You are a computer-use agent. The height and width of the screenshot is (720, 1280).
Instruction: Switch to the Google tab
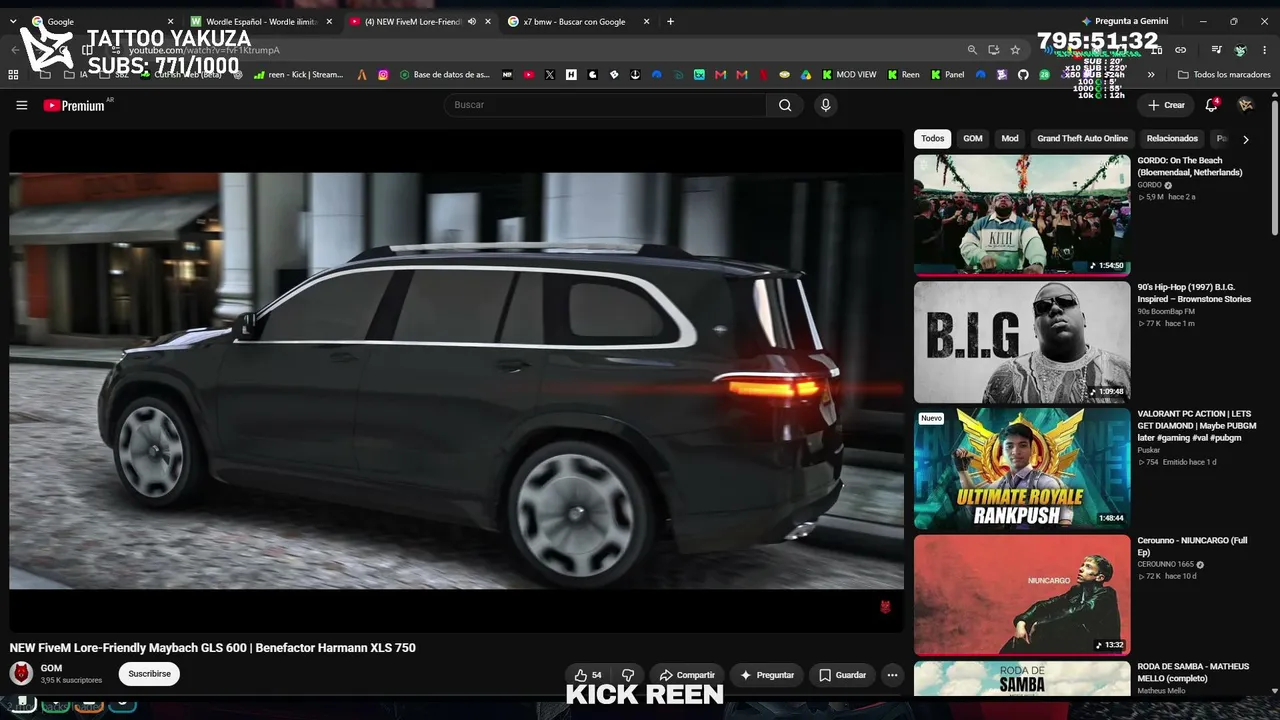(x=100, y=21)
